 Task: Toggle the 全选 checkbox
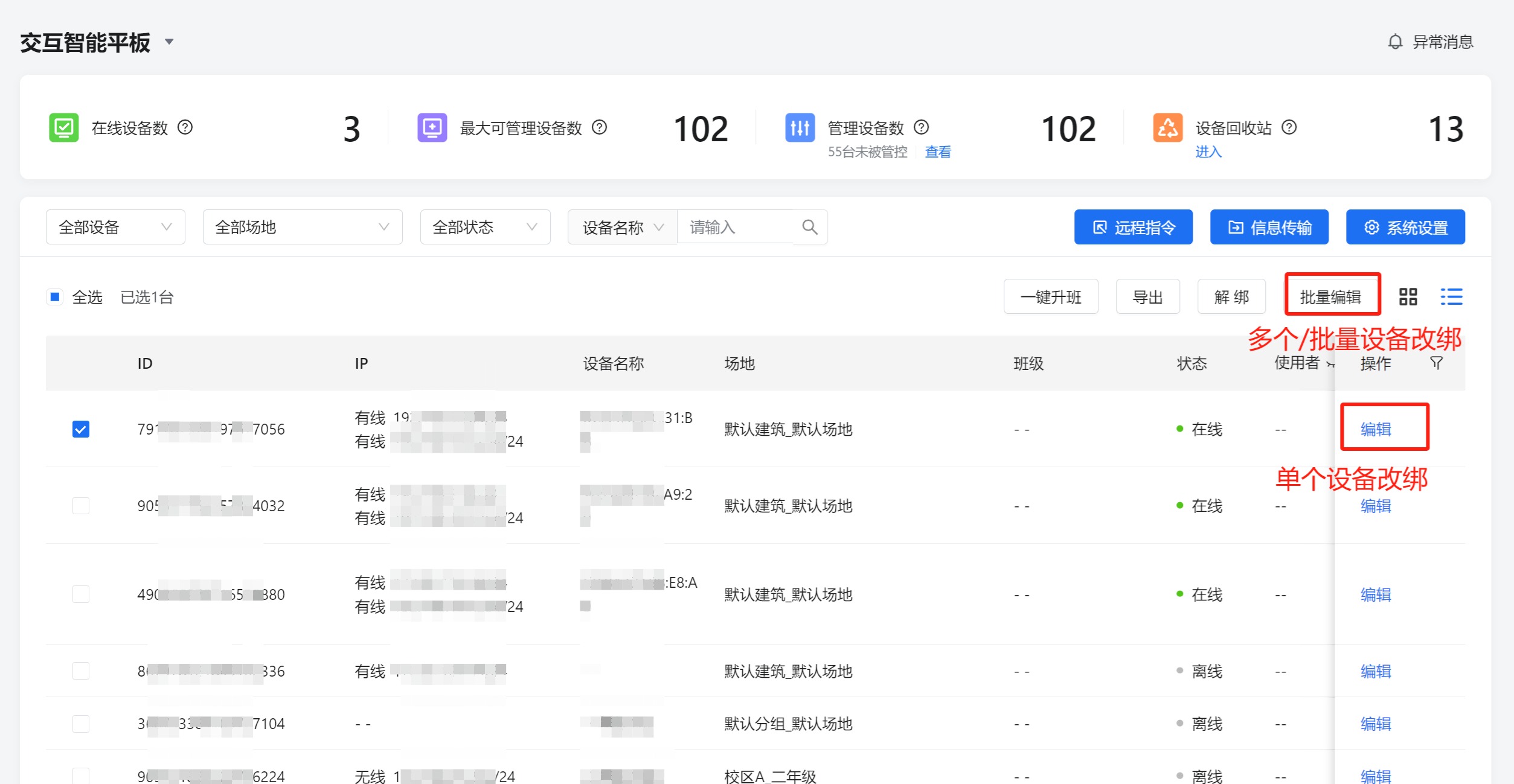coord(55,296)
